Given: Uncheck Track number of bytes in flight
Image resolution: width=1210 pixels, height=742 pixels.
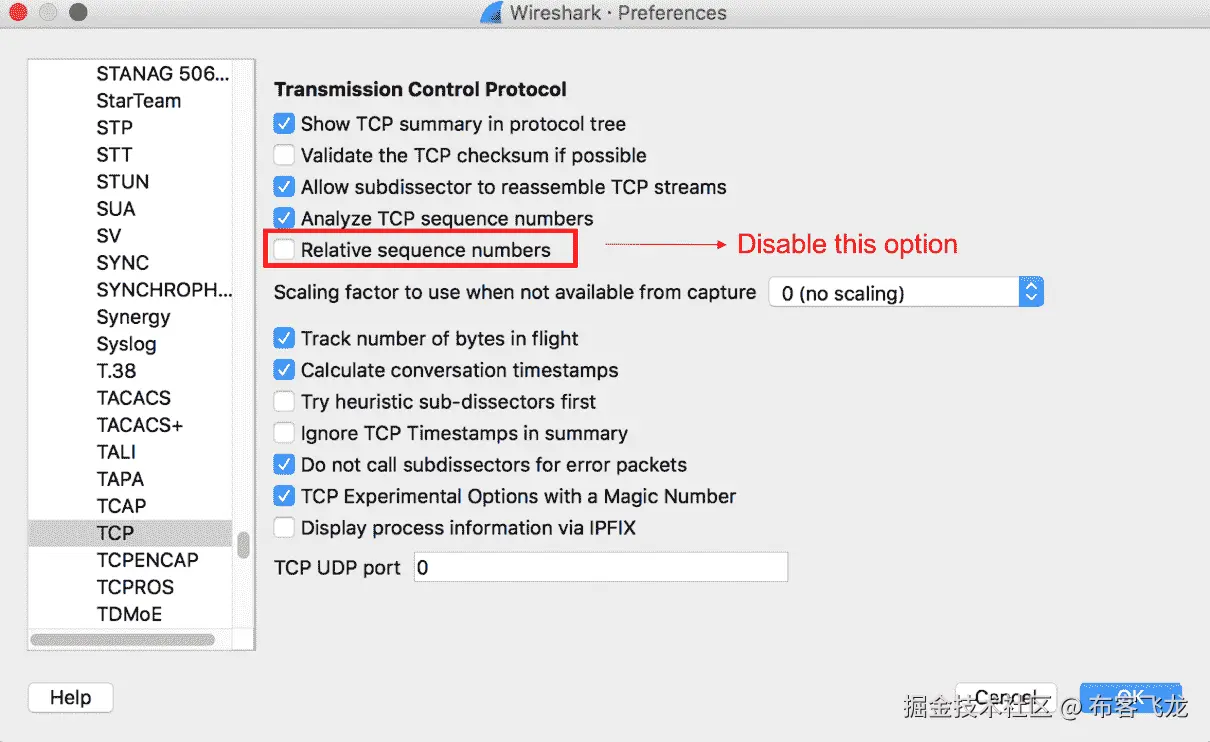Looking at the screenshot, I should [285, 338].
